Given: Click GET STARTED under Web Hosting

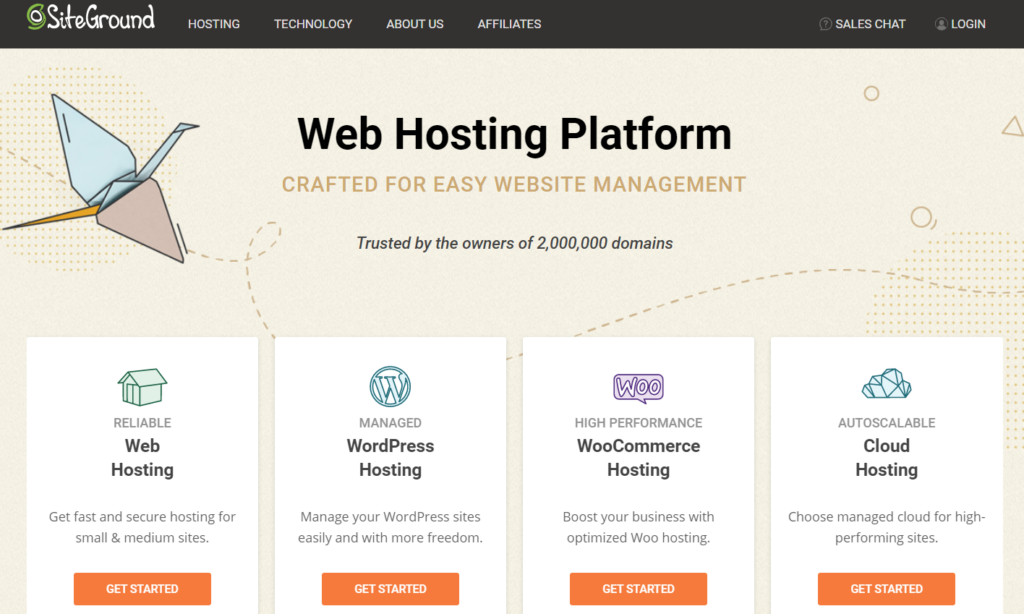Looking at the screenshot, I should click(x=142, y=589).
